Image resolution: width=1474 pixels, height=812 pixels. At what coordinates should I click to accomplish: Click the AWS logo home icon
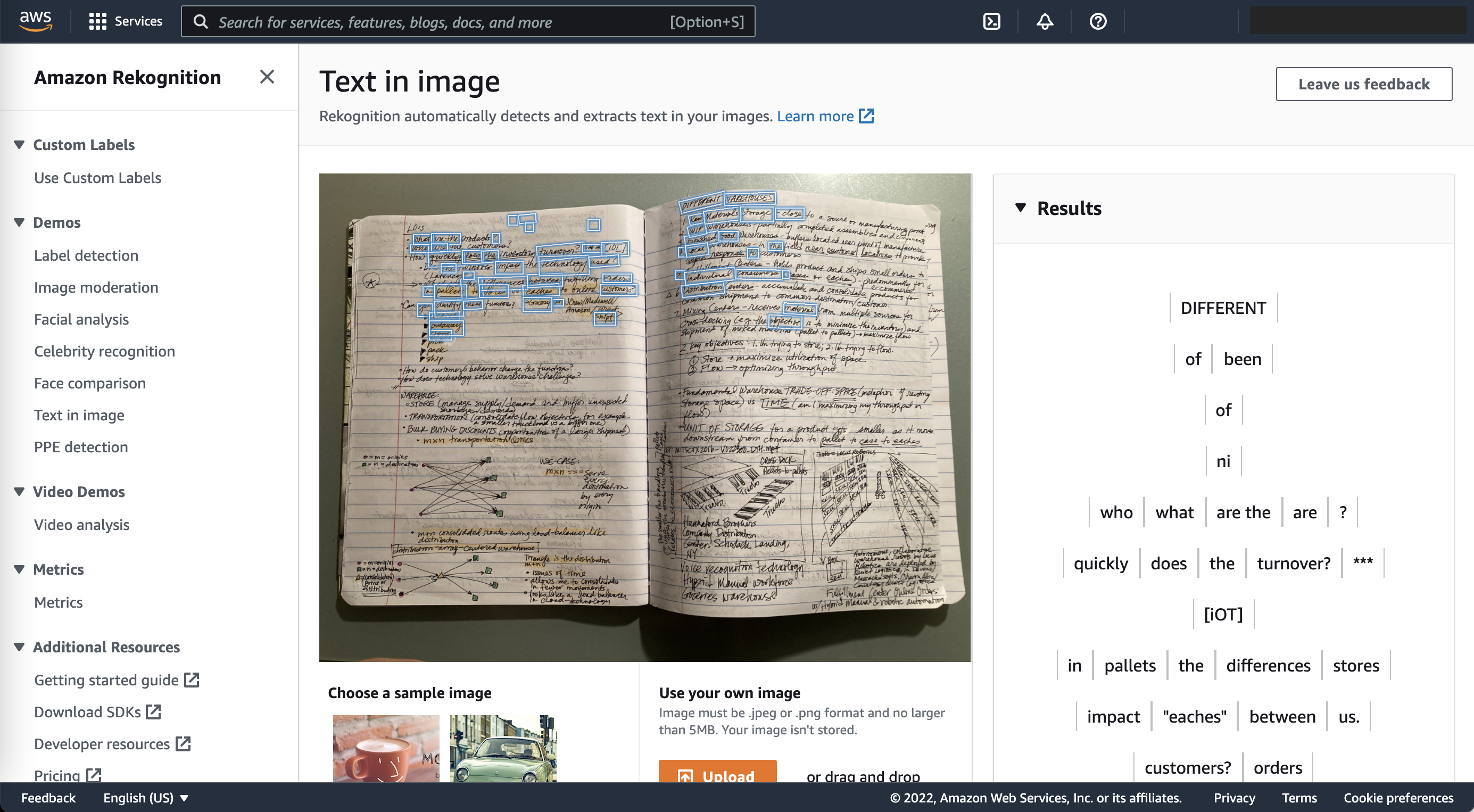point(36,21)
